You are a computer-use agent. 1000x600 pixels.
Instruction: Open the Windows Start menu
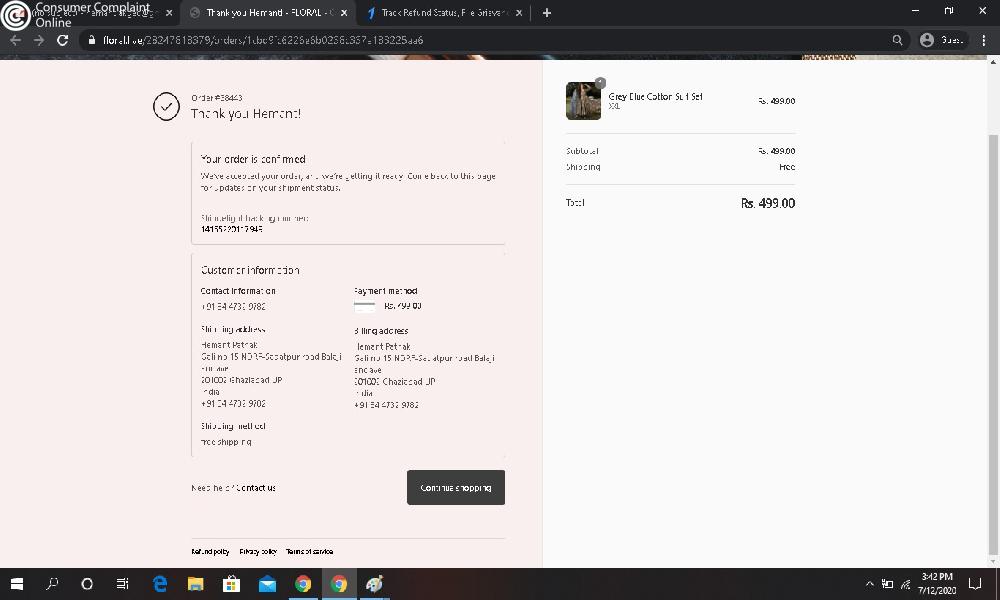click(x=17, y=584)
